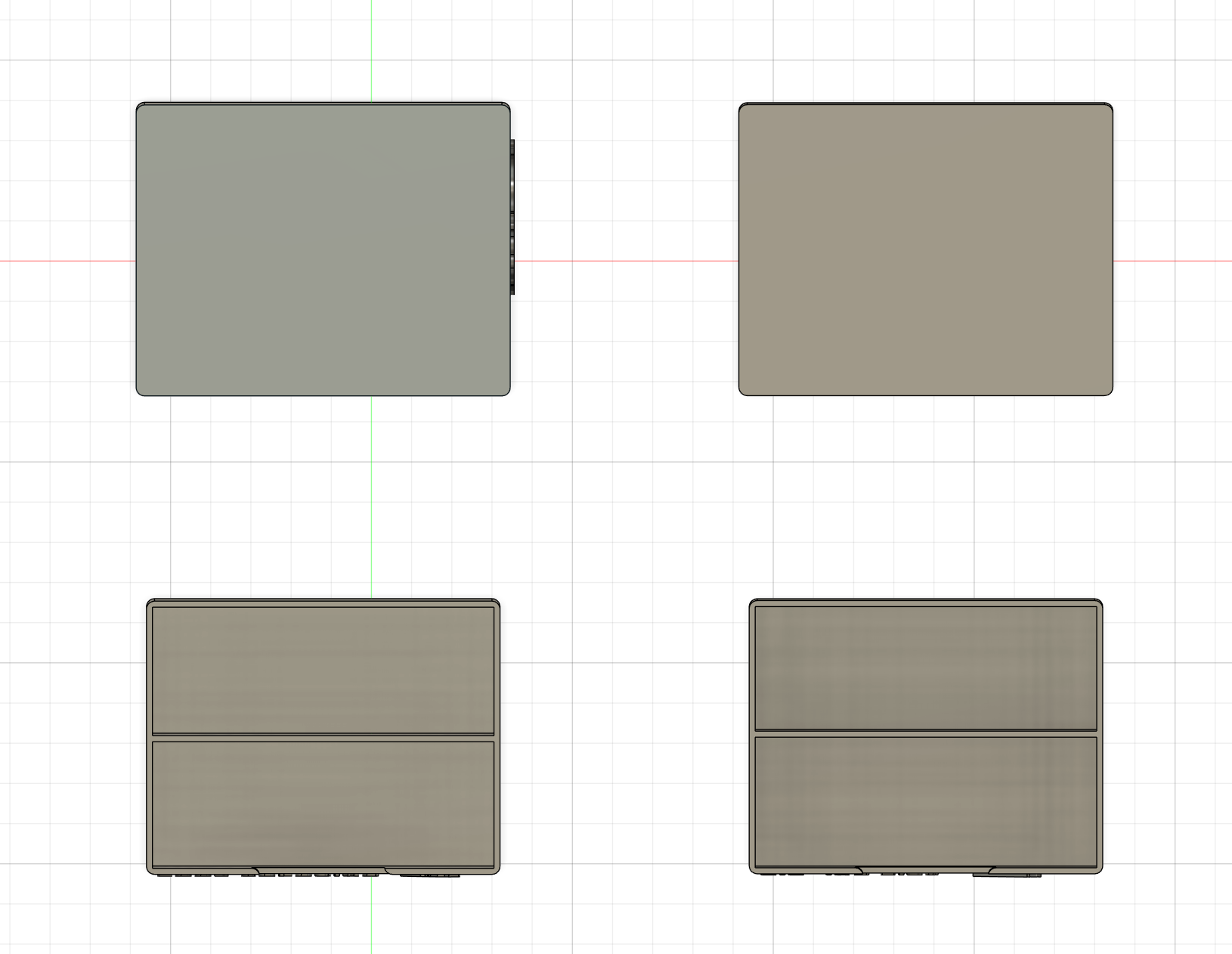Screen dimensions: 1232x954
Task: Select the gray-green top-left body face
Action: (323, 249)
